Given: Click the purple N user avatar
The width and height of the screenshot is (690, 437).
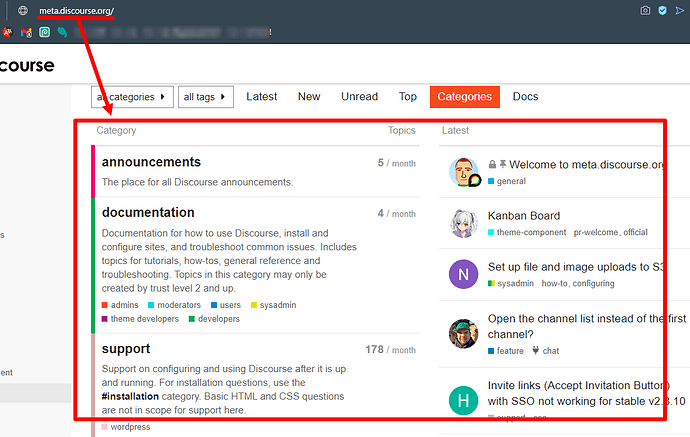Looking at the screenshot, I should (463, 275).
